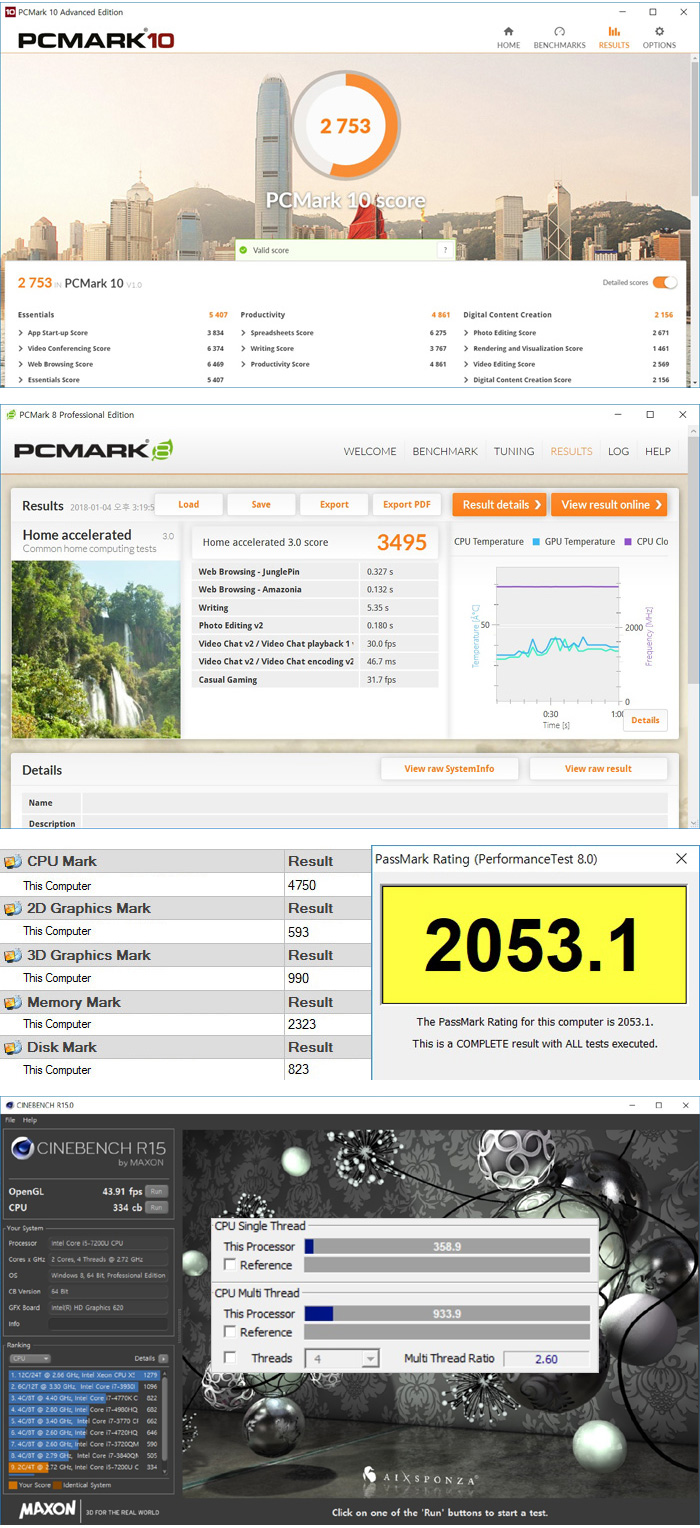This screenshot has height=1528, width=700.
Task: Toggle the Detailed scores switch
Action: pos(665,283)
